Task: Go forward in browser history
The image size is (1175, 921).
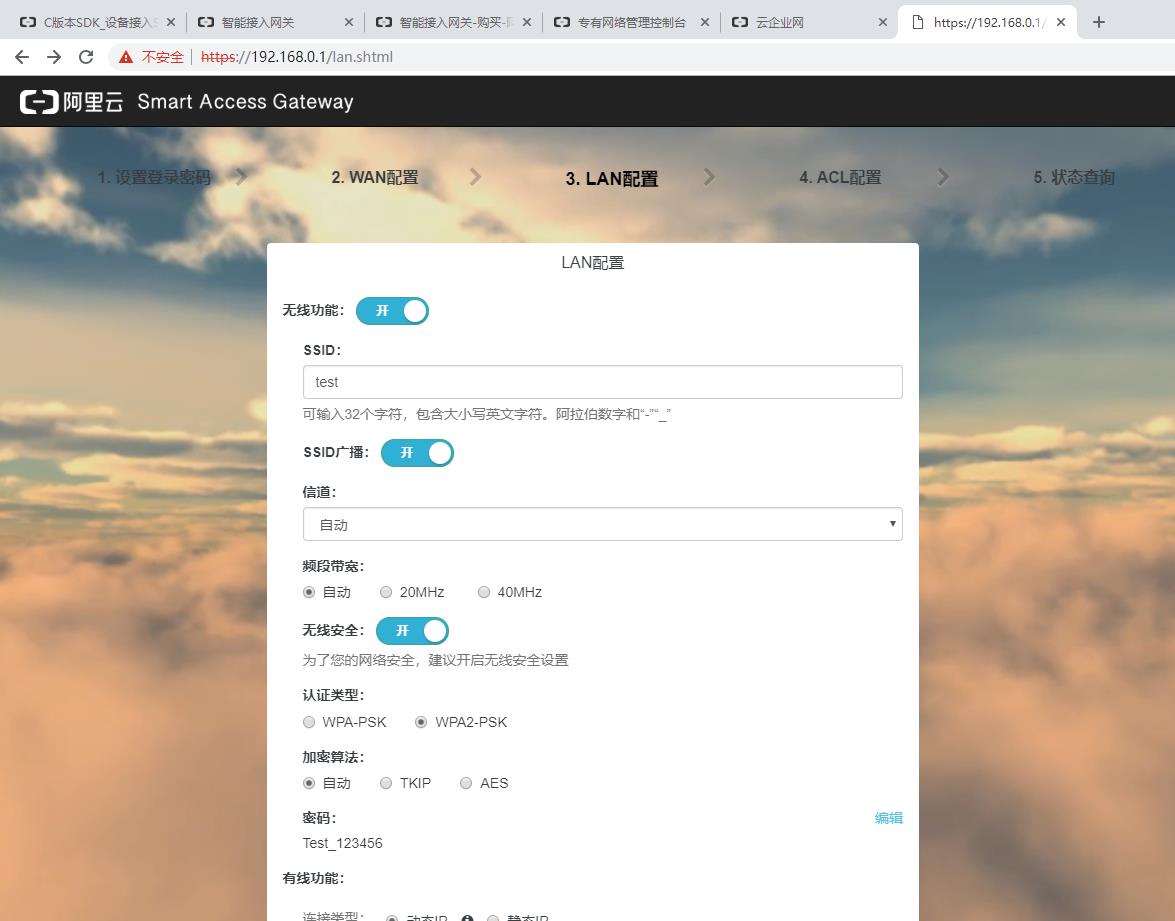Action: [54, 57]
